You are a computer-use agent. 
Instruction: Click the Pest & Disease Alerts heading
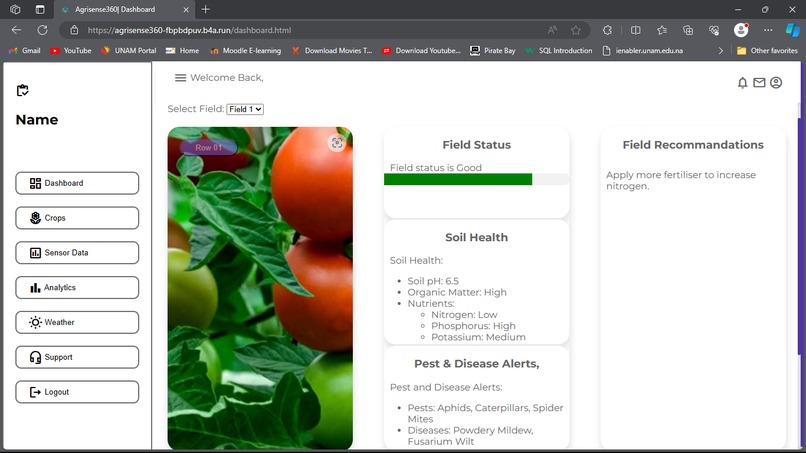(x=477, y=364)
